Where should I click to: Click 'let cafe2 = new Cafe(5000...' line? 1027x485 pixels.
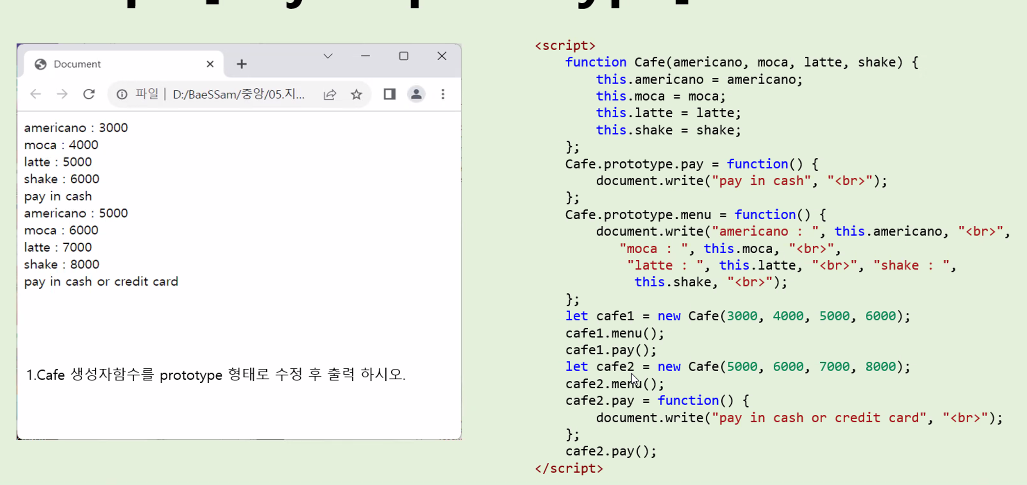738,366
